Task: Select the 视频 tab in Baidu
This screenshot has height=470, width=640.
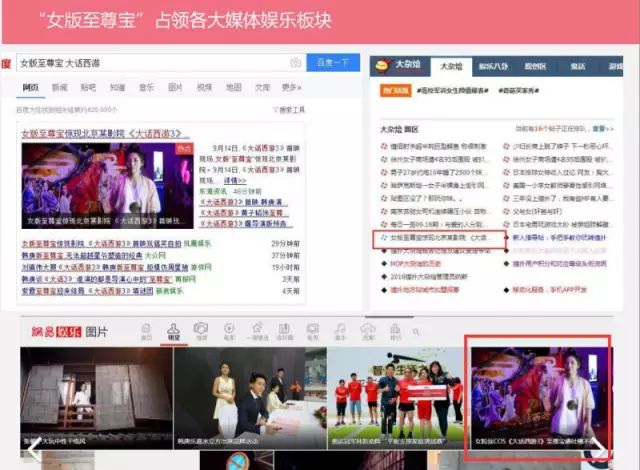Action: pos(204,87)
